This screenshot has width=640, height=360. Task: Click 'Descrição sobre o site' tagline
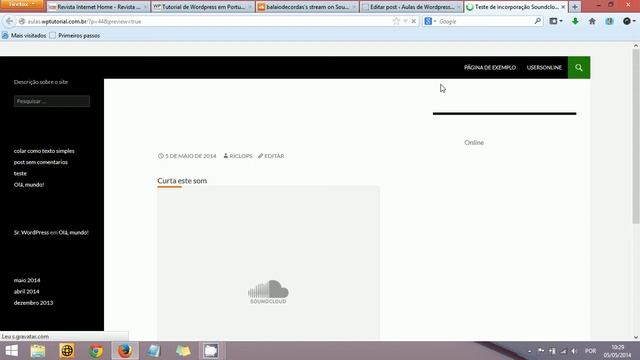pos(41,82)
